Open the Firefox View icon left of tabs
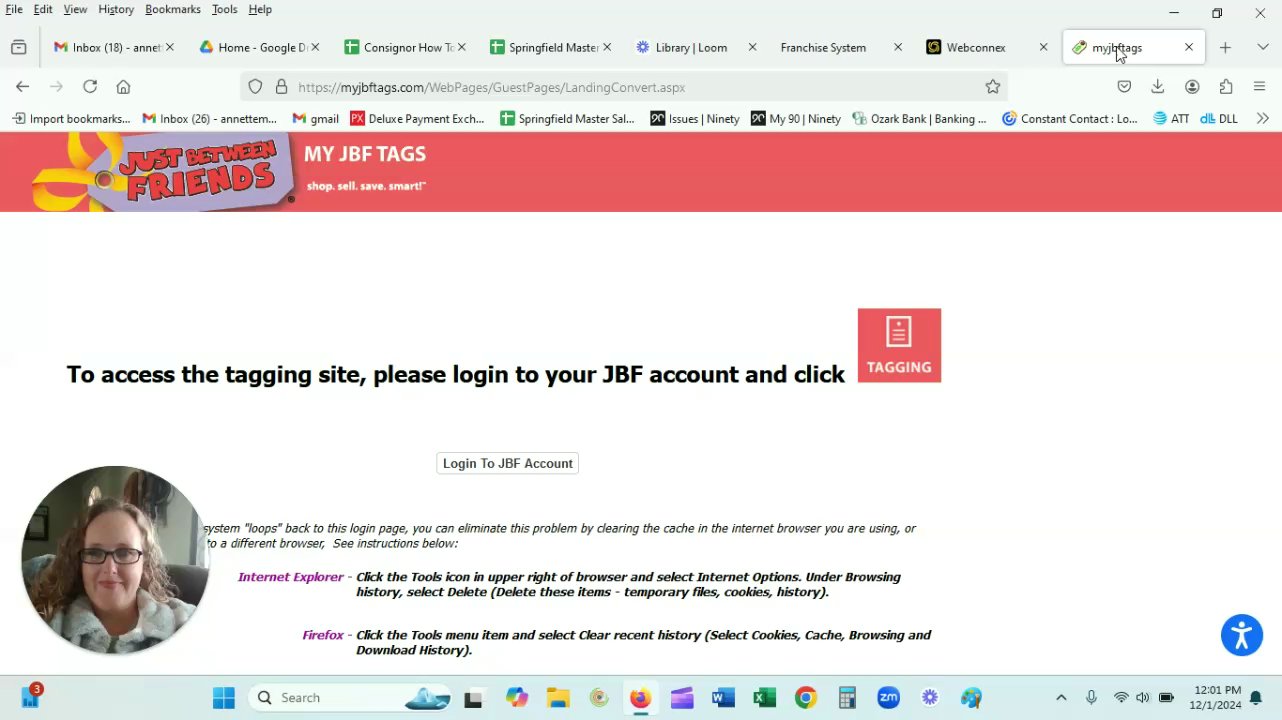 click(19, 47)
